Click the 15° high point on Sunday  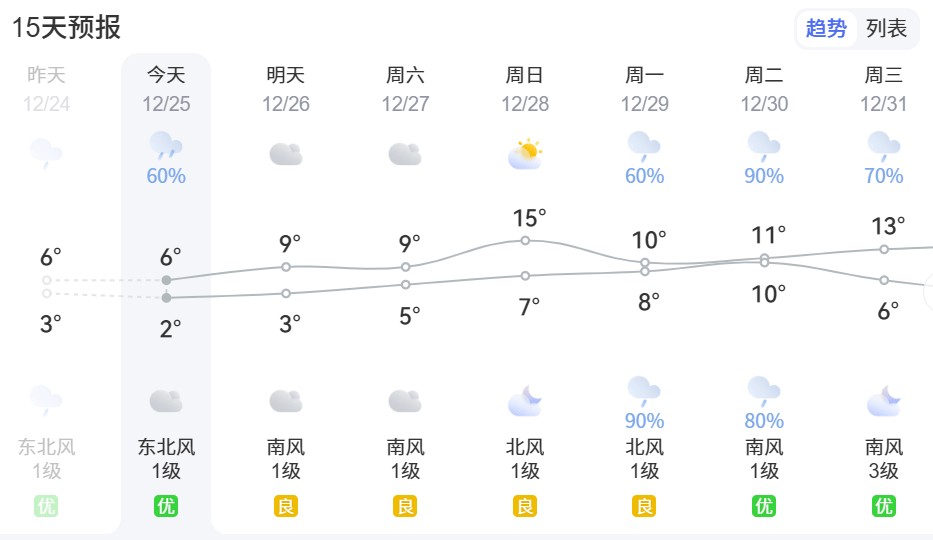[x=525, y=240]
